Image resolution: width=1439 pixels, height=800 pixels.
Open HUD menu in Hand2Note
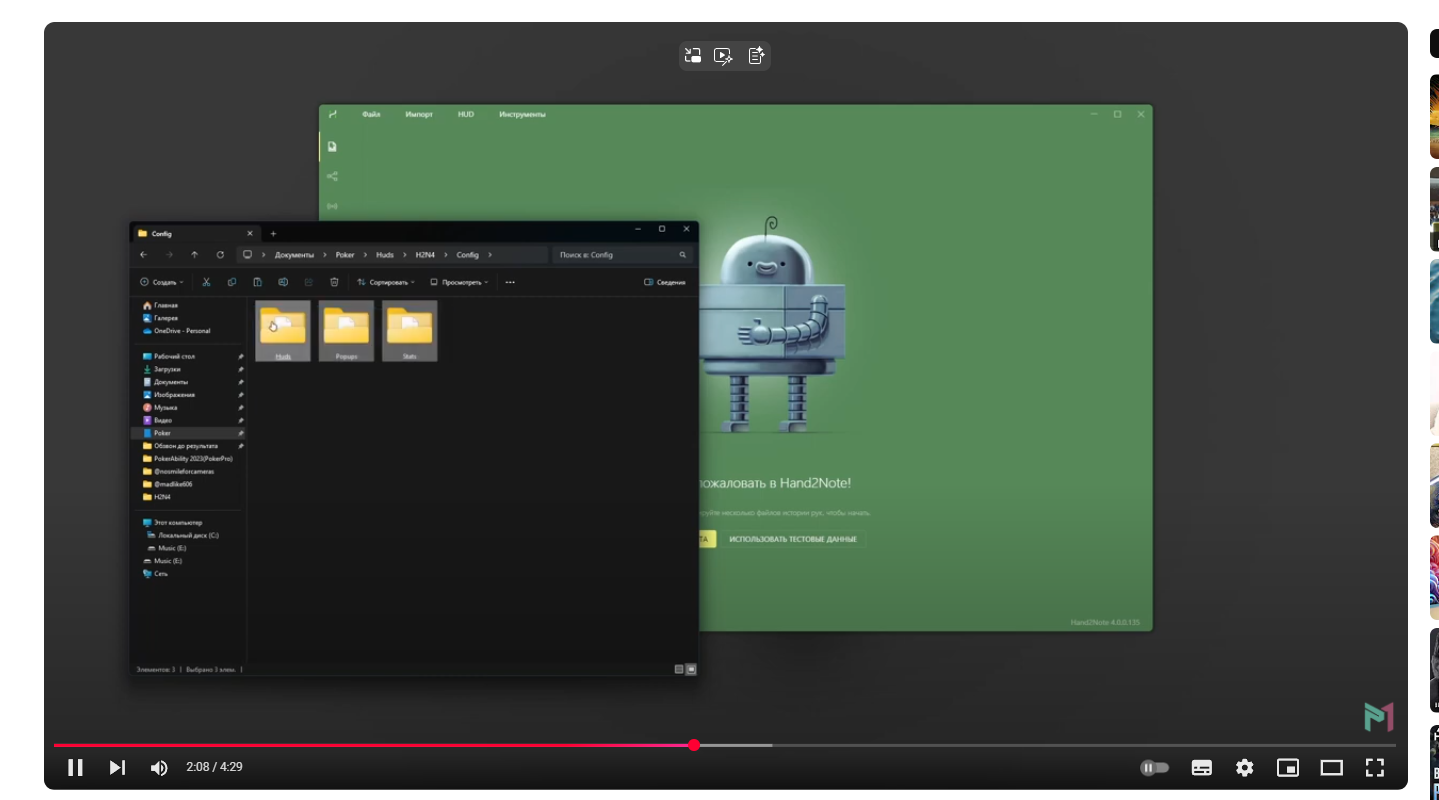pyautogui.click(x=466, y=114)
